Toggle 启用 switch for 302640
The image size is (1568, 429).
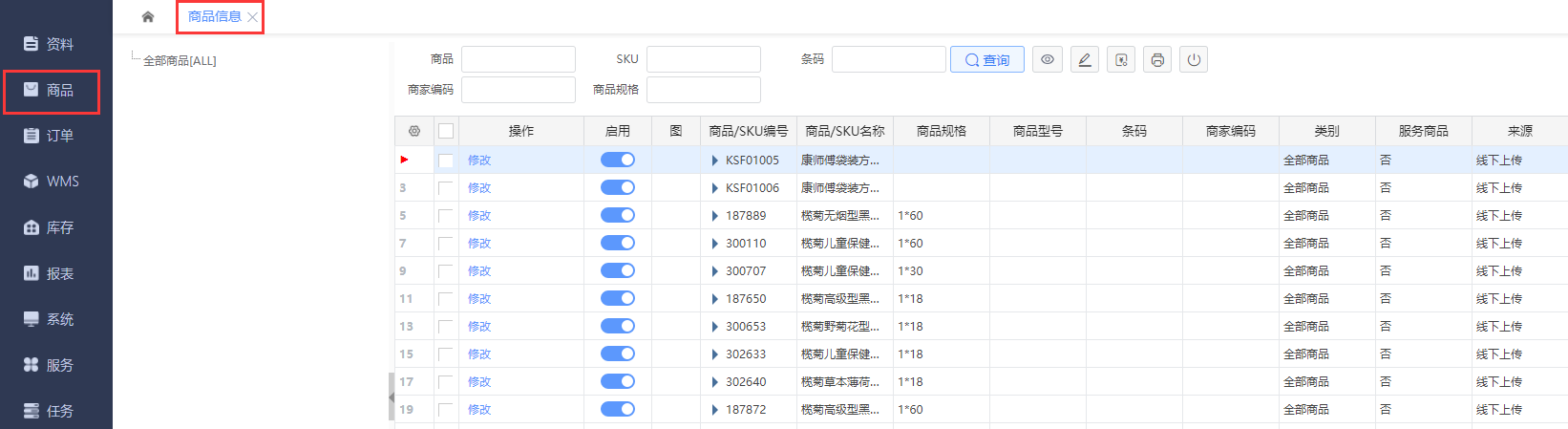click(x=618, y=381)
